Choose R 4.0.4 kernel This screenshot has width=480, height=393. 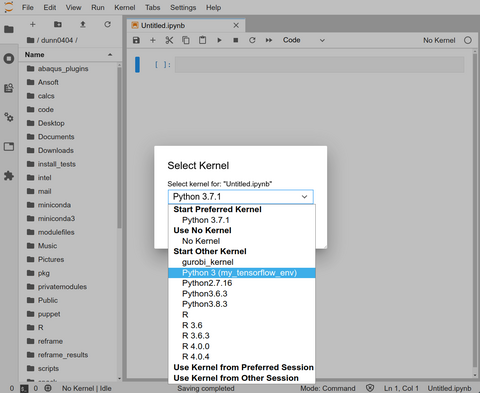pyautogui.click(x=242, y=357)
